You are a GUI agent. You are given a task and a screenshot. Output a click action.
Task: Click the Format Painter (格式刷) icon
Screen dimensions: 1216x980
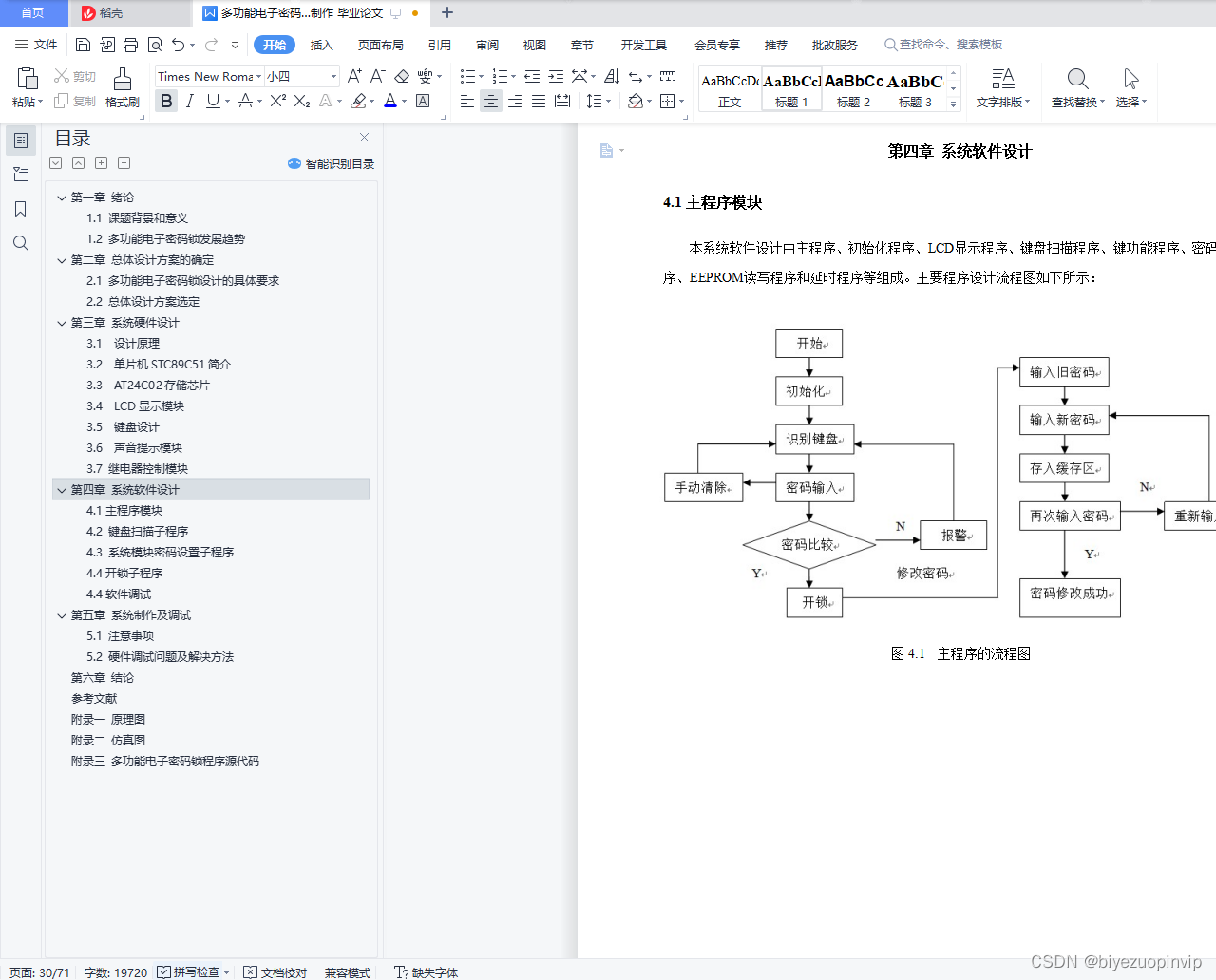[123, 79]
